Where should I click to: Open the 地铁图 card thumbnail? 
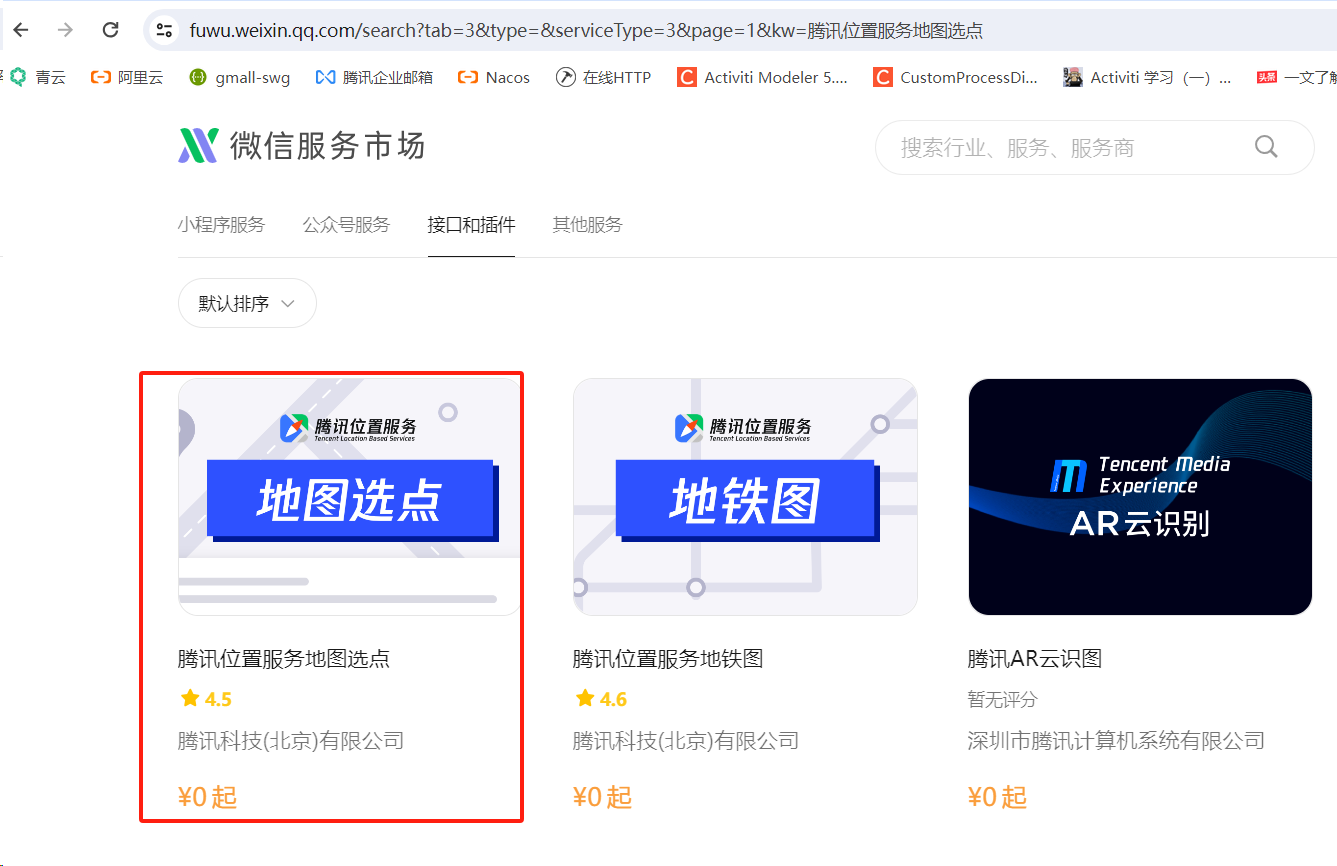[745, 497]
